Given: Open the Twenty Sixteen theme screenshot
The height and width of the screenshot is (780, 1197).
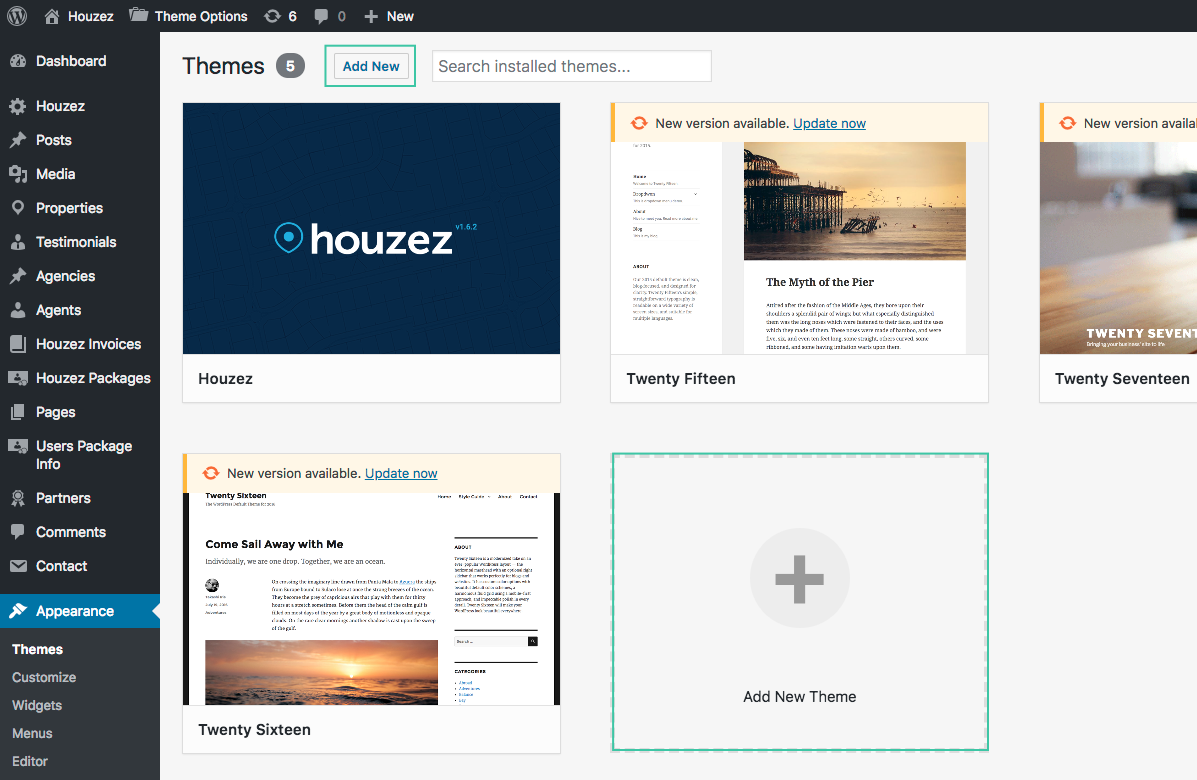Looking at the screenshot, I should pyautogui.click(x=371, y=599).
